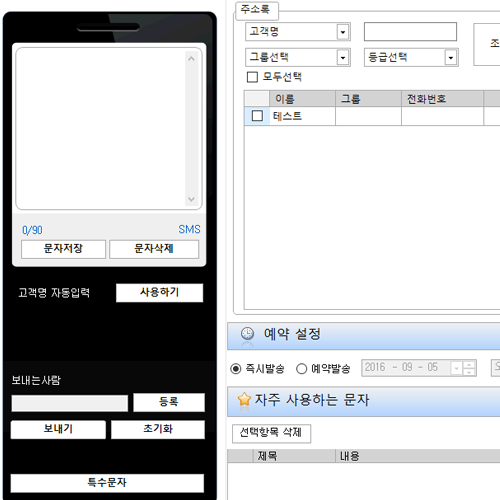The height and width of the screenshot is (500, 500).
Task: Check the 모두선택 checkbox
Action: click(x=252, y=77)
